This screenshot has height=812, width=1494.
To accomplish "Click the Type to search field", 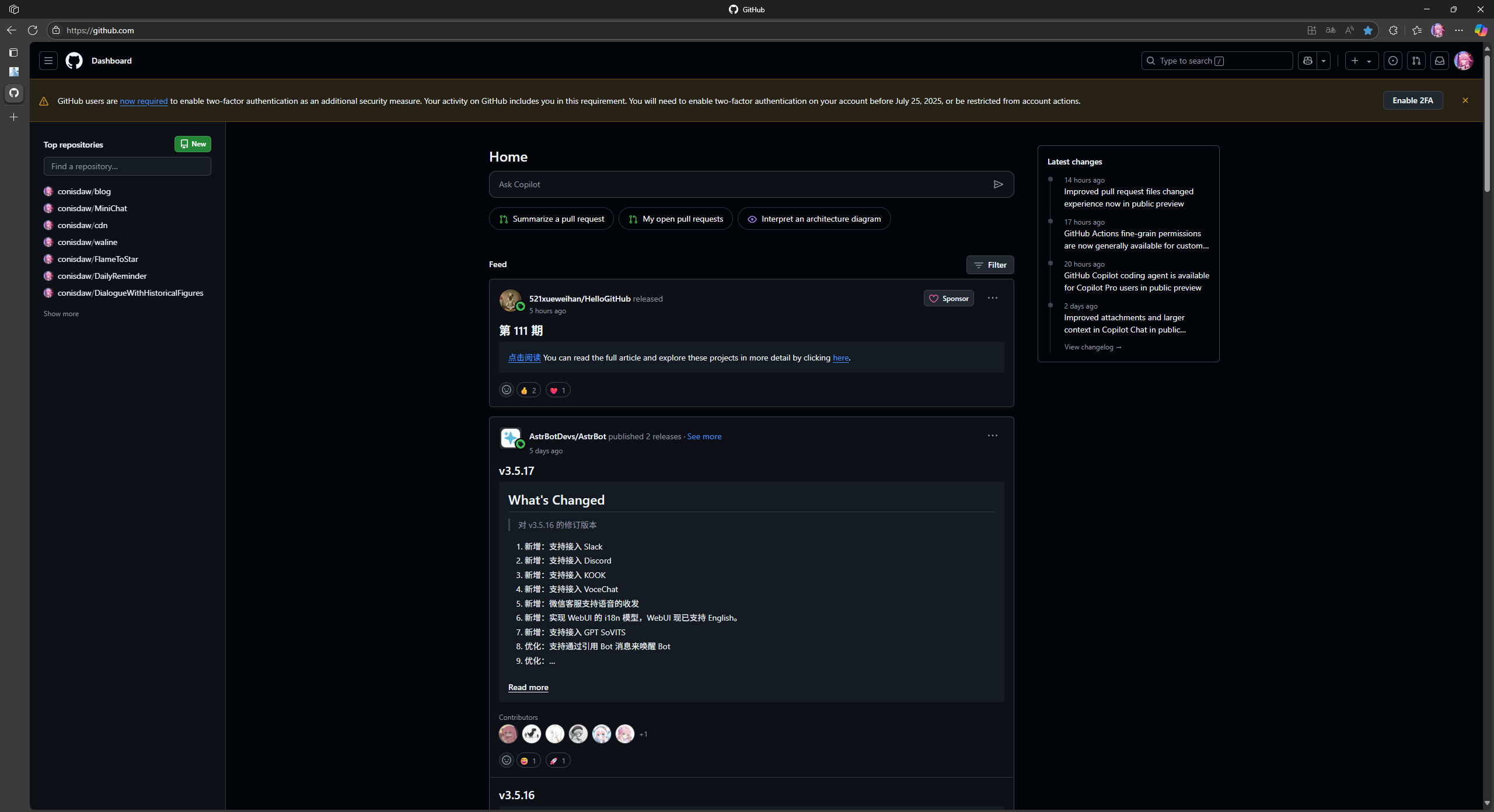I will pyautogui.click(x=1217, y=61).
